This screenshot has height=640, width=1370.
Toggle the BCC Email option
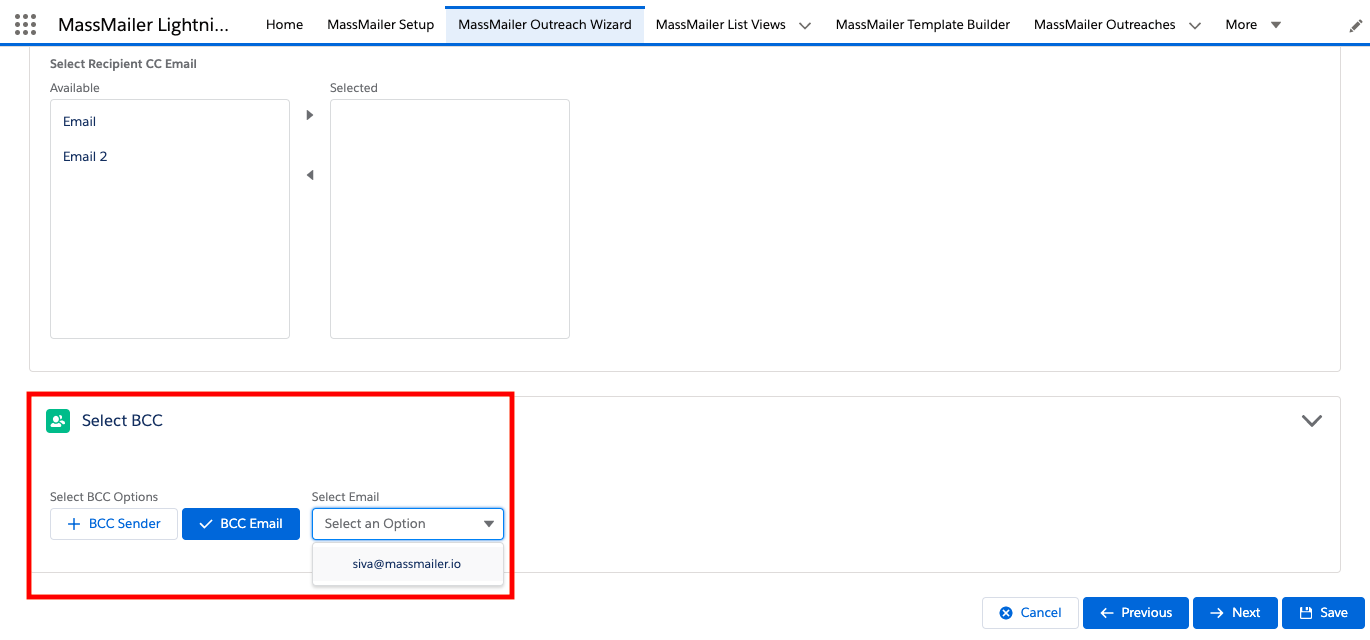point(241,524)
